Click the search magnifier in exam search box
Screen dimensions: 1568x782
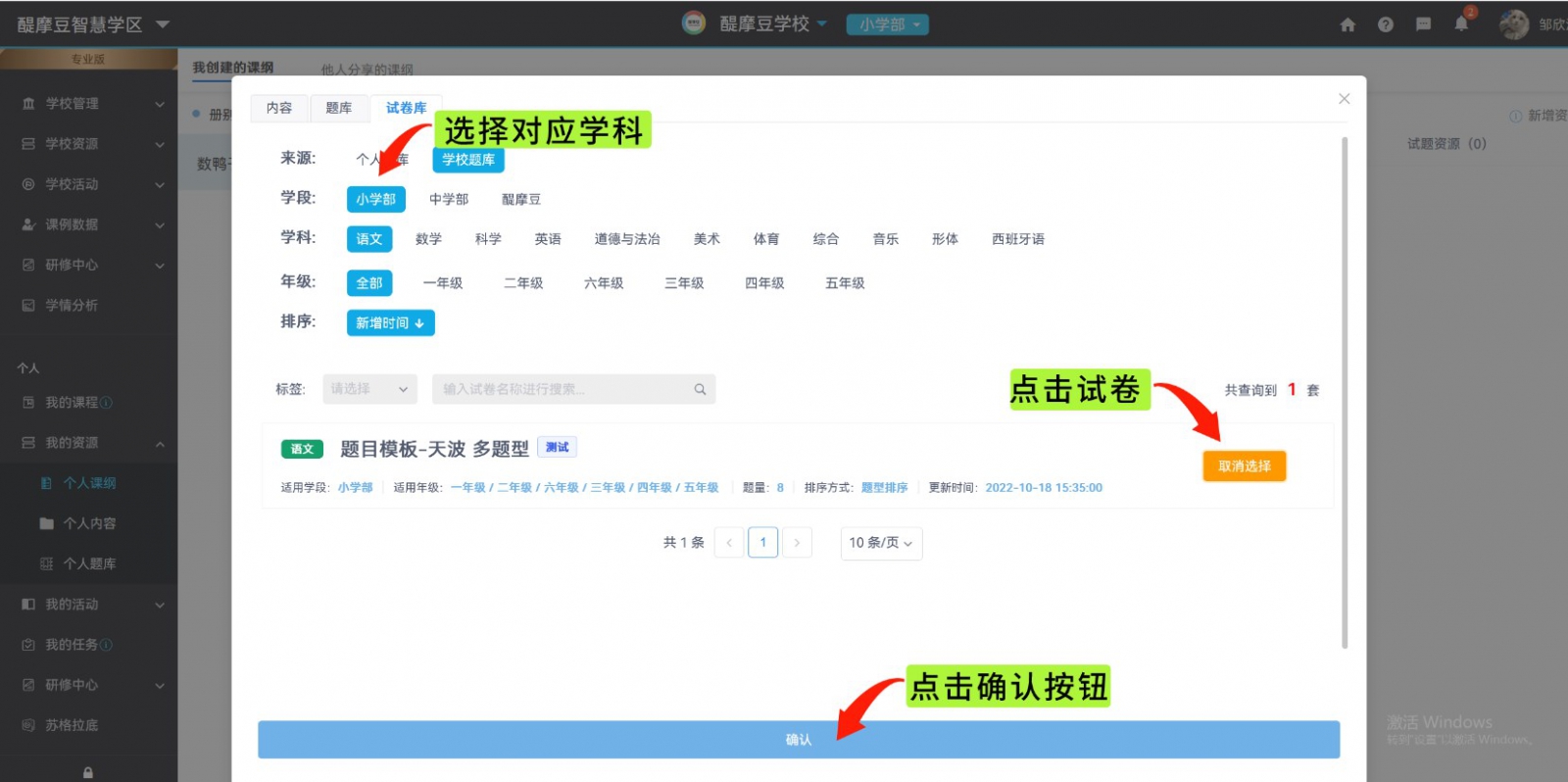pyautogui.click(x=700, y=389)
